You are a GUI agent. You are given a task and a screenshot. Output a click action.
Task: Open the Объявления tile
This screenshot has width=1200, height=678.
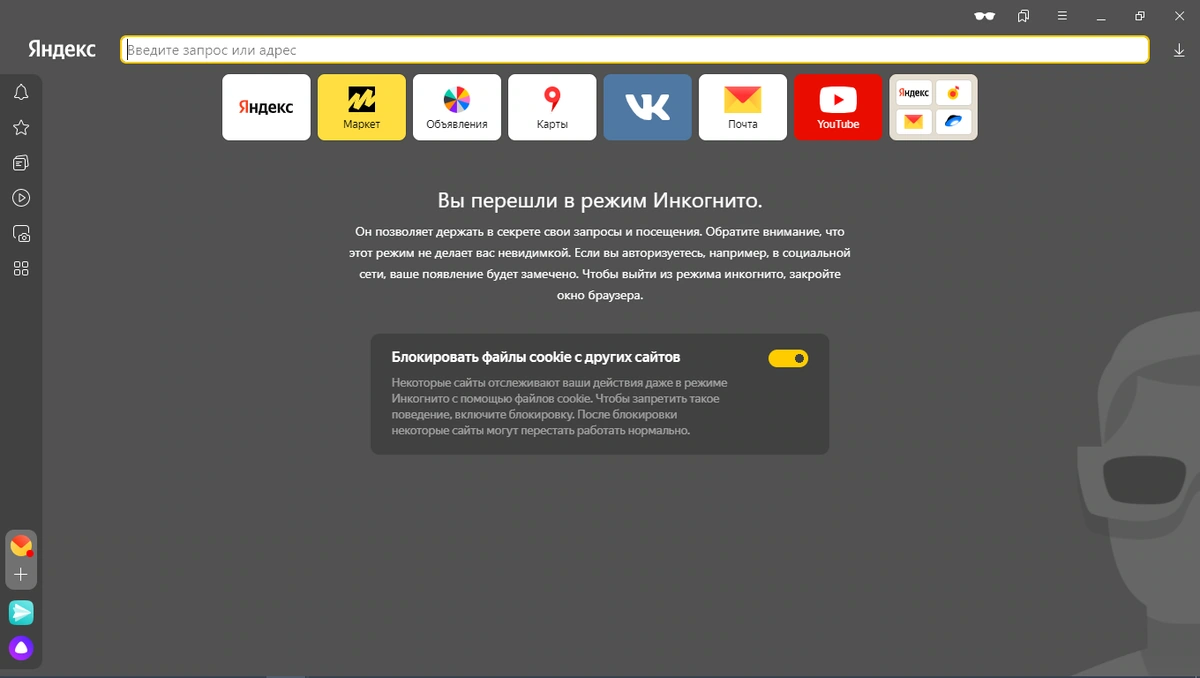tap(457, 107)
